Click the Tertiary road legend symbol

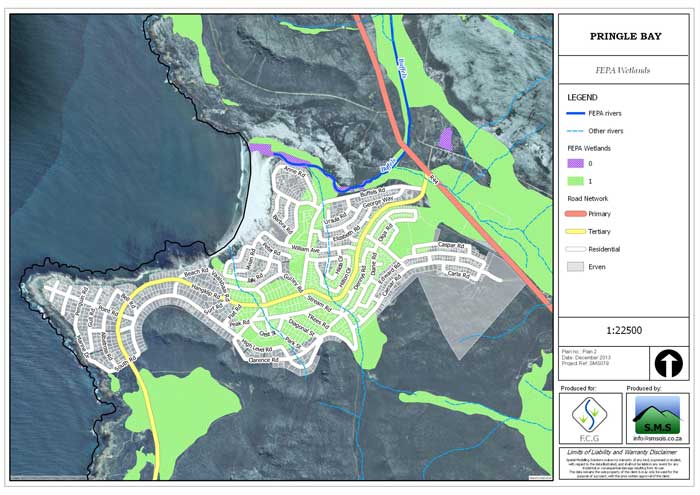click(575, 231)
